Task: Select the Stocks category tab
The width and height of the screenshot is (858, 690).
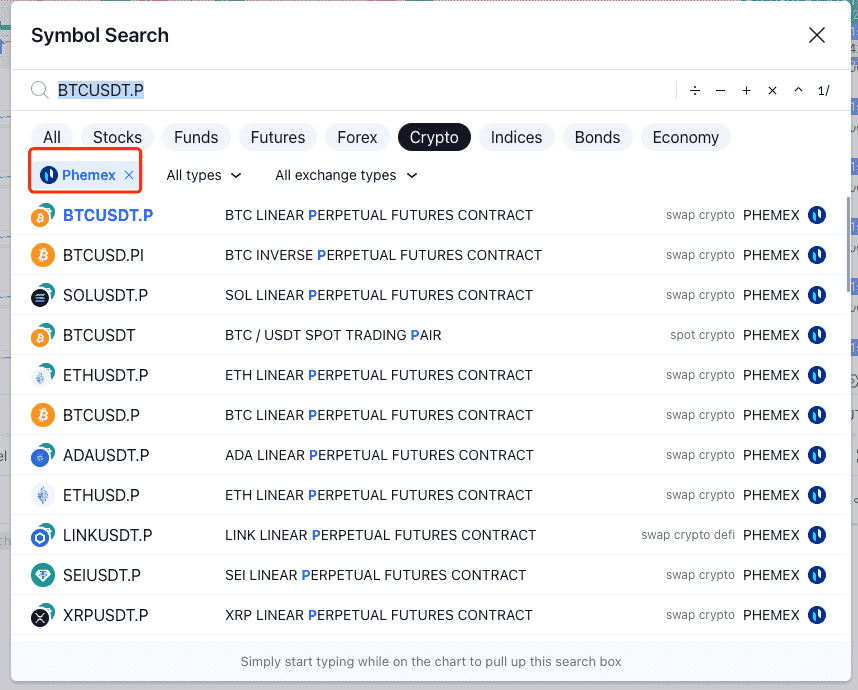Action: (117, 137)
